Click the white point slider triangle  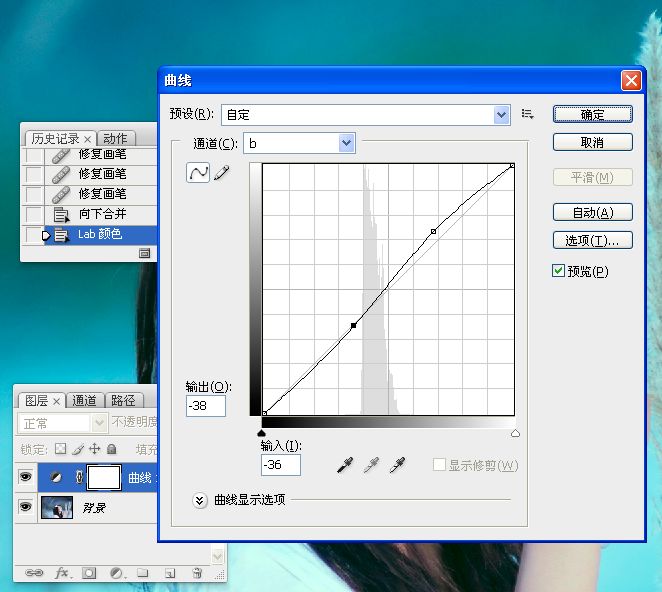pos(515,433)
